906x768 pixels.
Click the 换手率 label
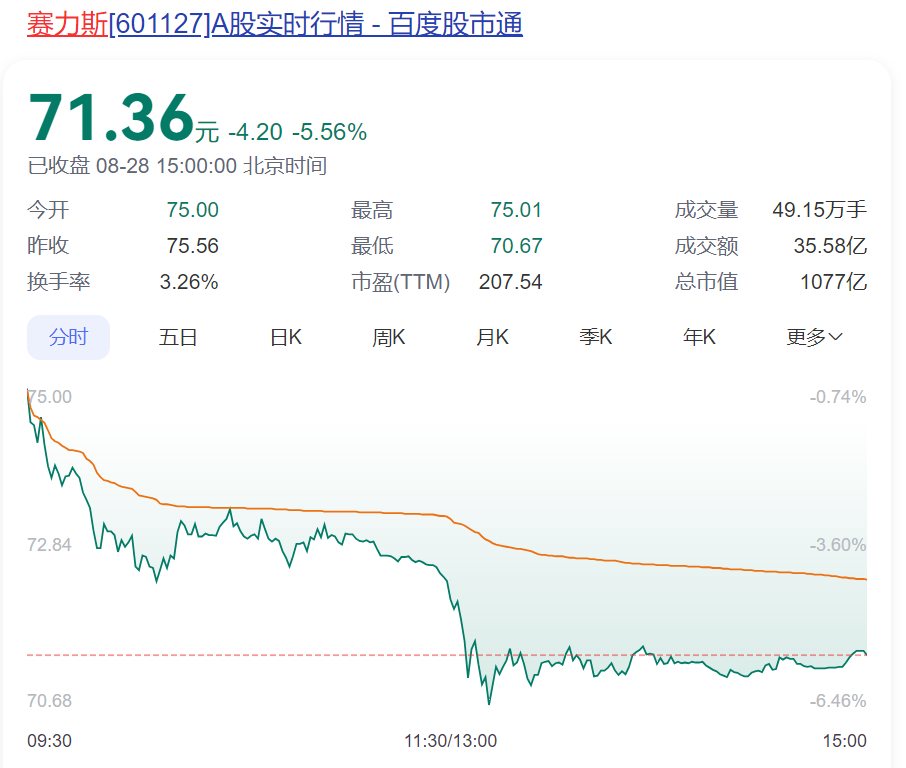tap(59, 282)
